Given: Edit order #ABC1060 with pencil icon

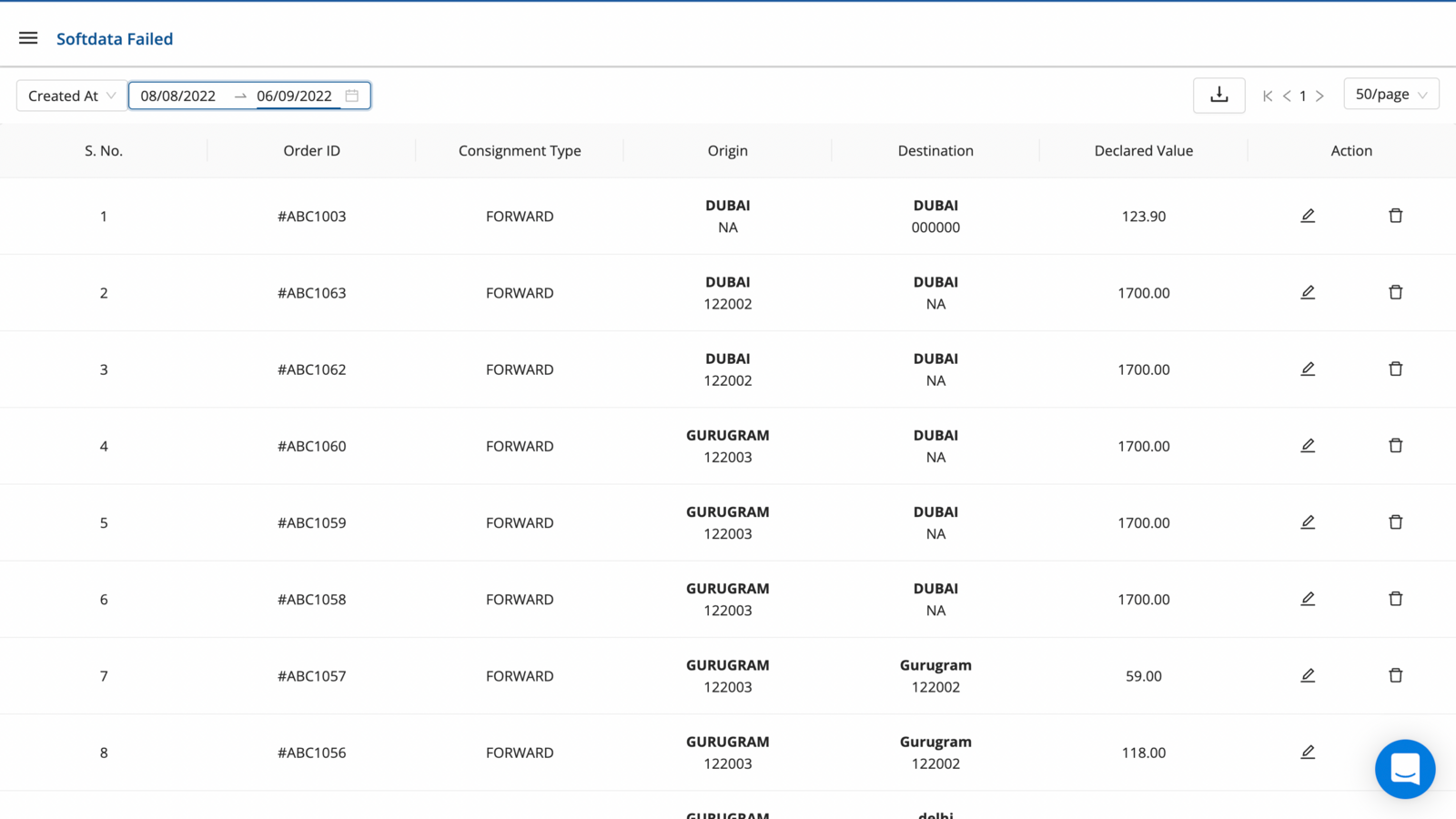Looking at the screenshot, I should tap(1308, 446).
